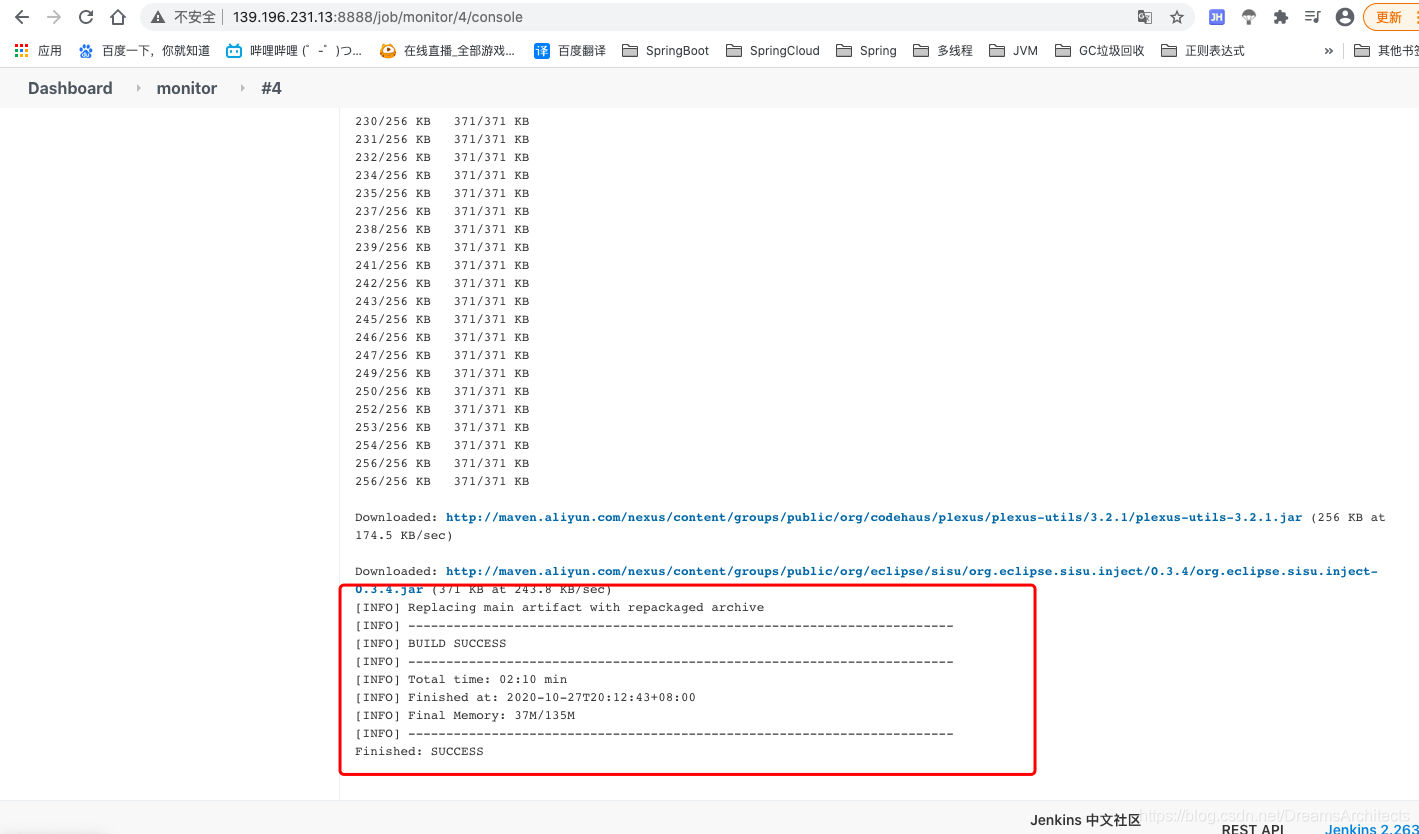Open the 多线程 bookmark folder
Screen dimensions: 1419x834
[943, 50]
